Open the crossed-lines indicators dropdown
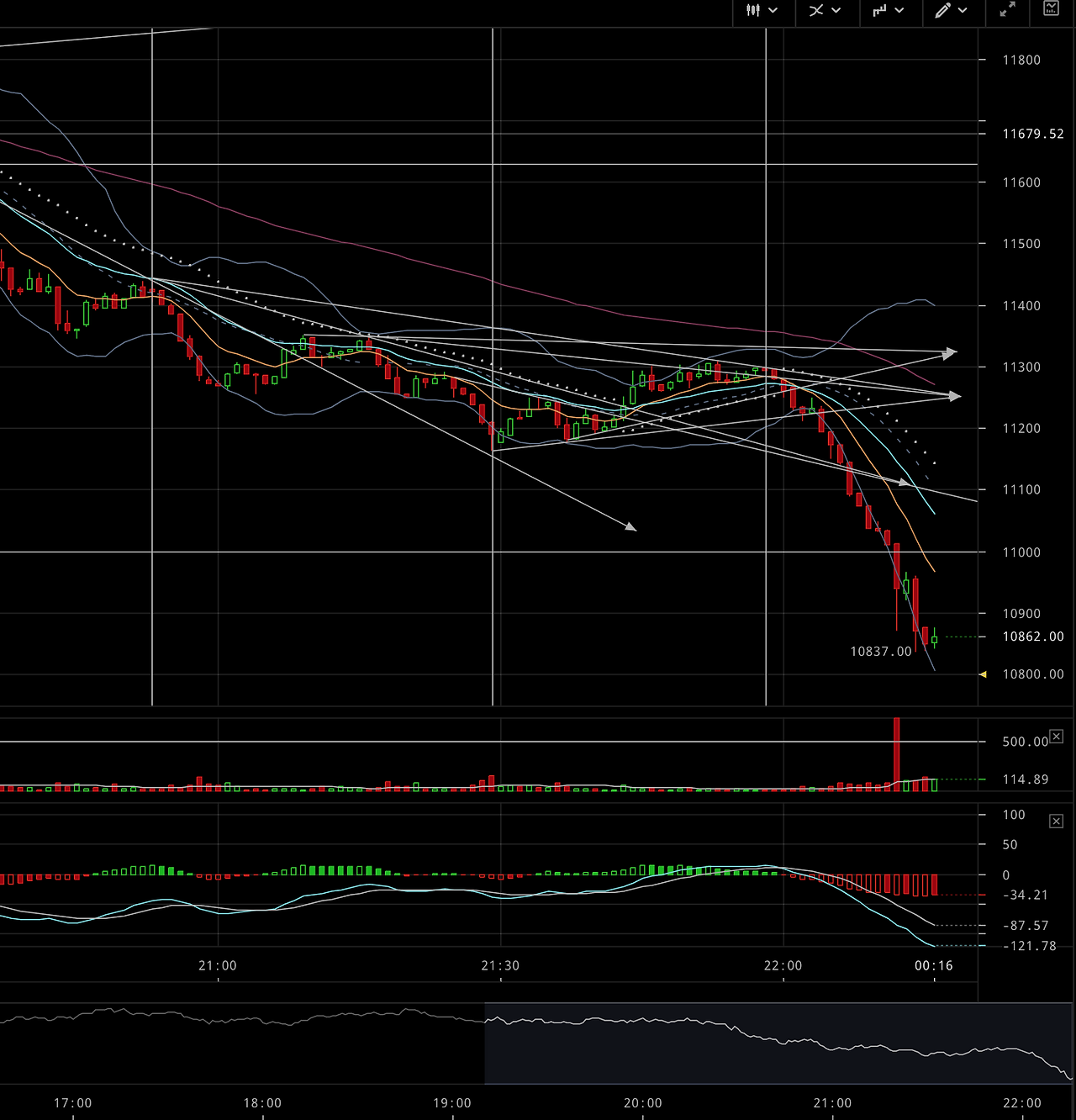 (x=826, y=11)
